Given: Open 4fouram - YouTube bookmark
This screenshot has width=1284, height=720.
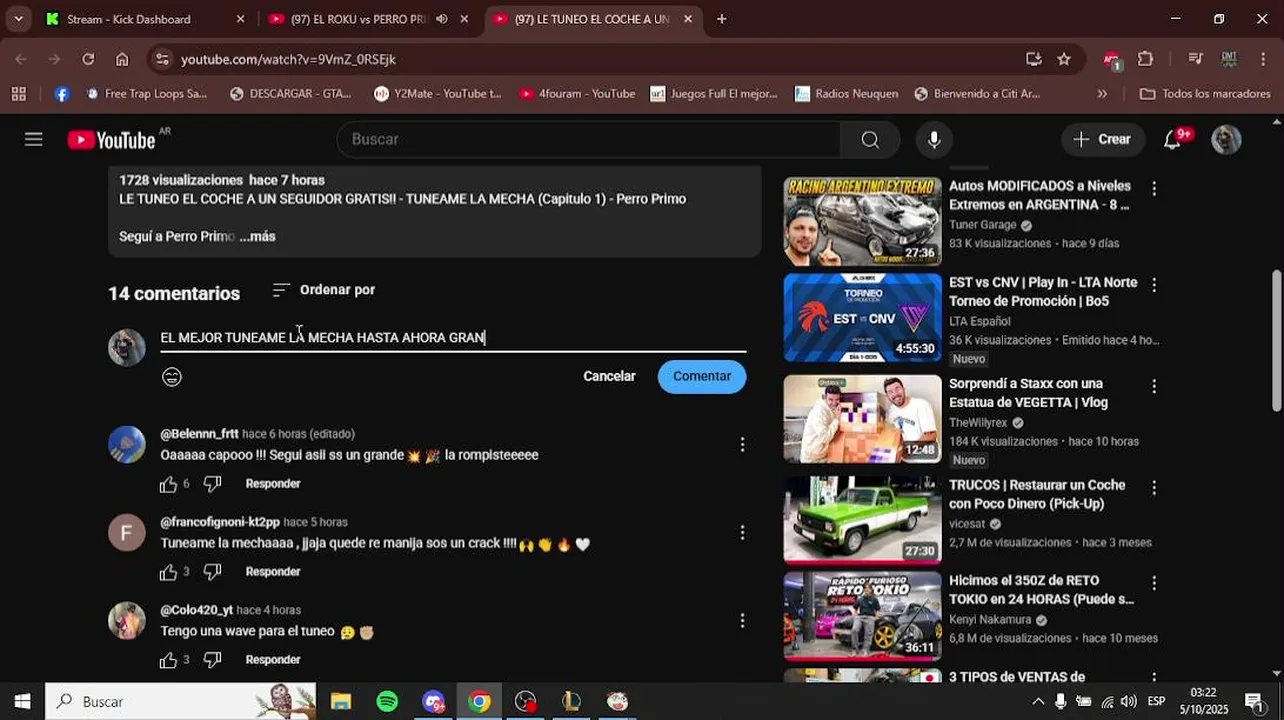Looking at the screenshot, I should coord(577,94).
